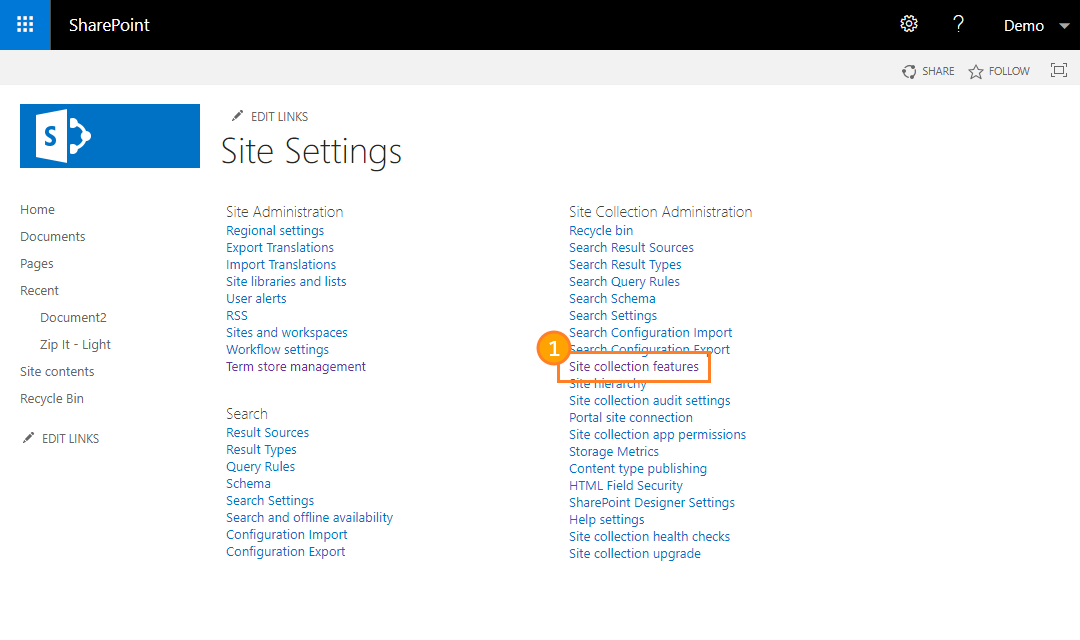Click the help question mark icon

tap(958, 24)
